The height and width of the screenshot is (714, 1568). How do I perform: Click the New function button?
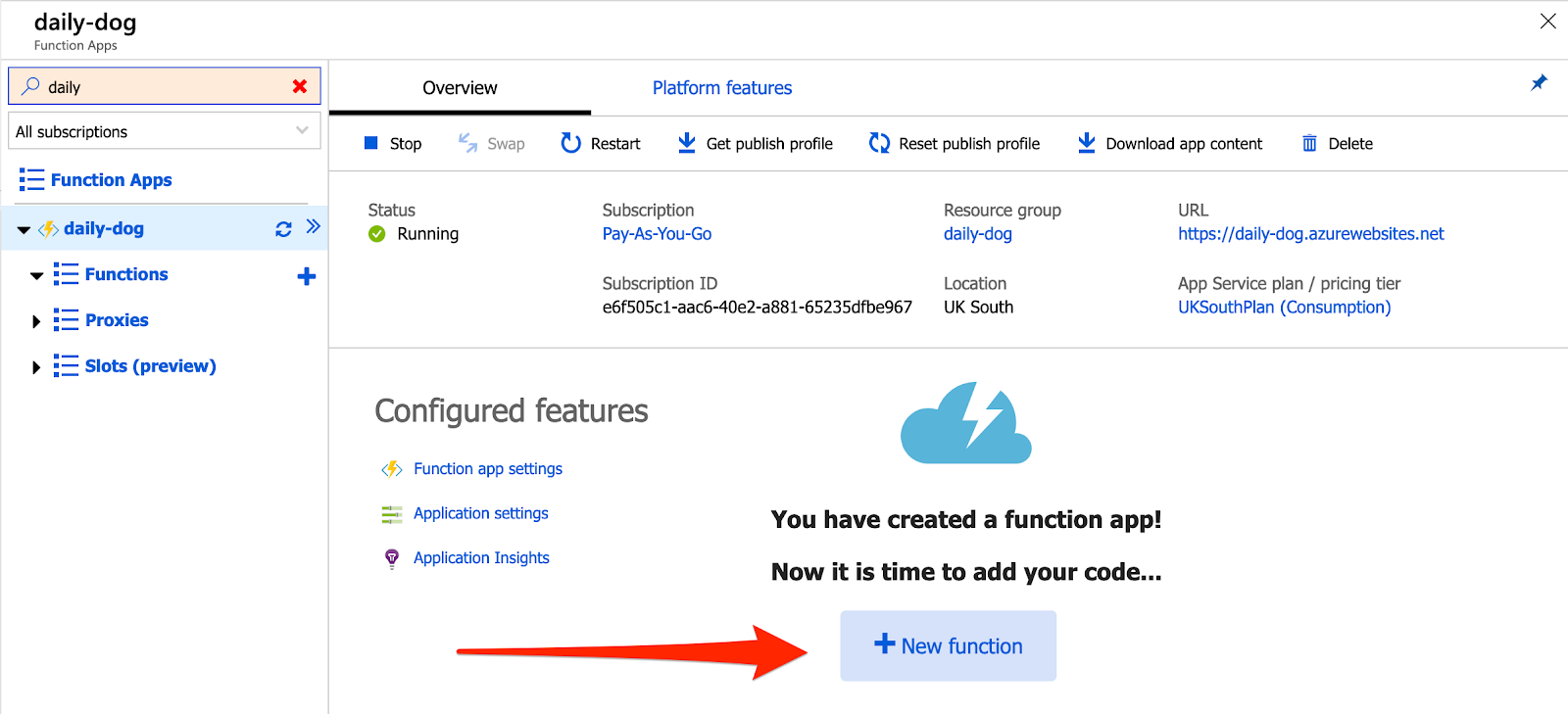[948, 645]
